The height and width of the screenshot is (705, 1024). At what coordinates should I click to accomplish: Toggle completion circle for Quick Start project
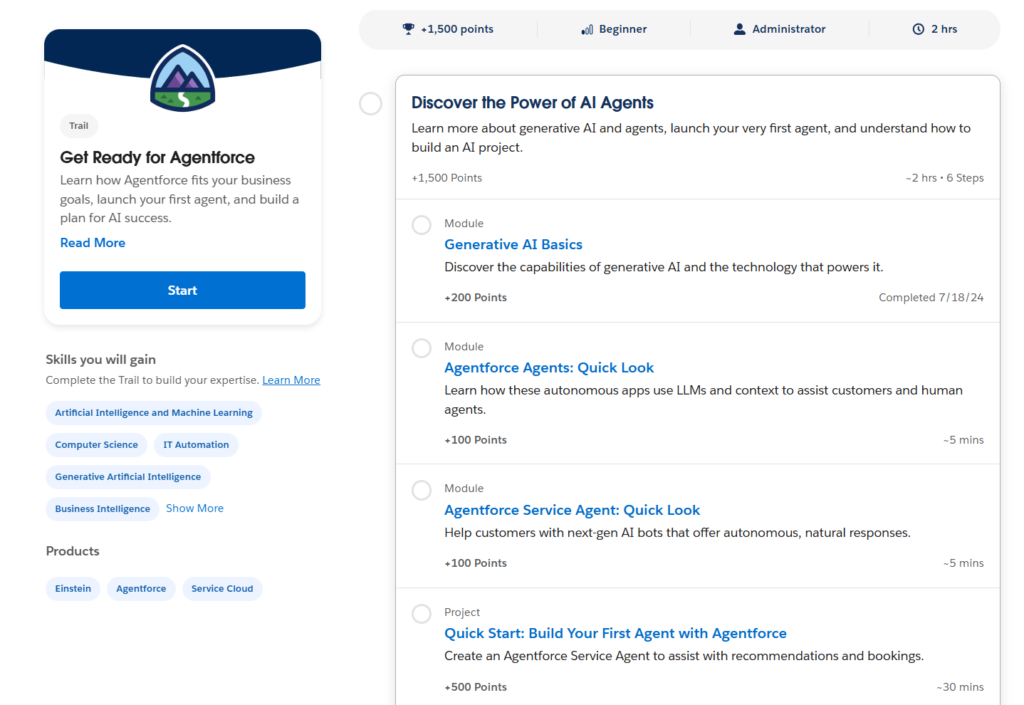(422, 613)
